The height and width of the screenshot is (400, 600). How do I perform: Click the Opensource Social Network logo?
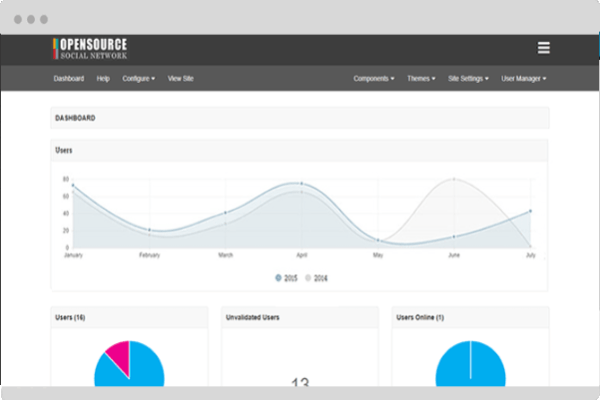click(x=90, y=49)
